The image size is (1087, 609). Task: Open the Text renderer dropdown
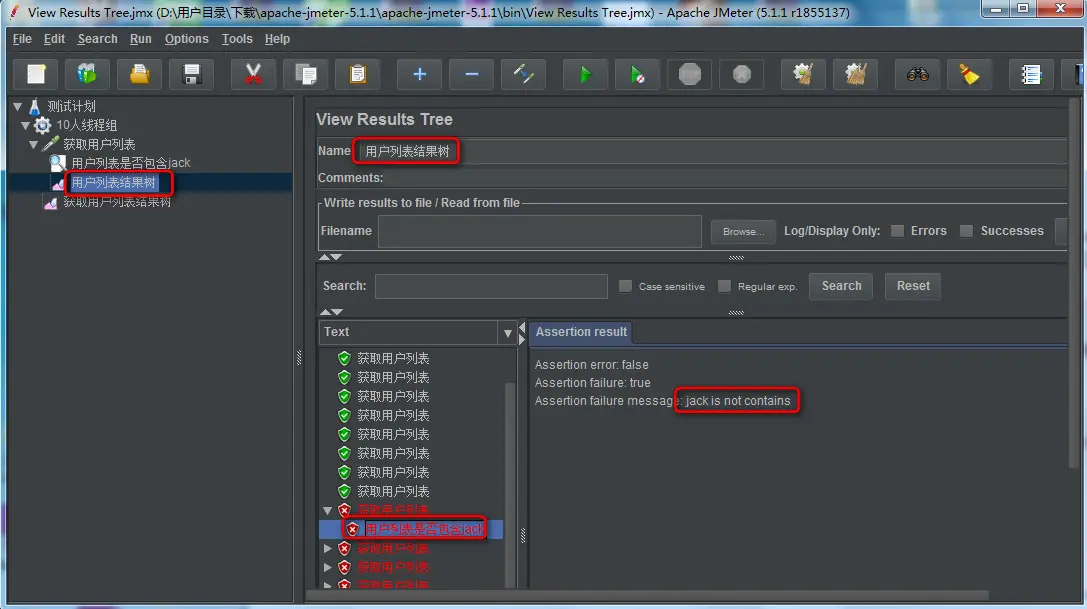507,333
